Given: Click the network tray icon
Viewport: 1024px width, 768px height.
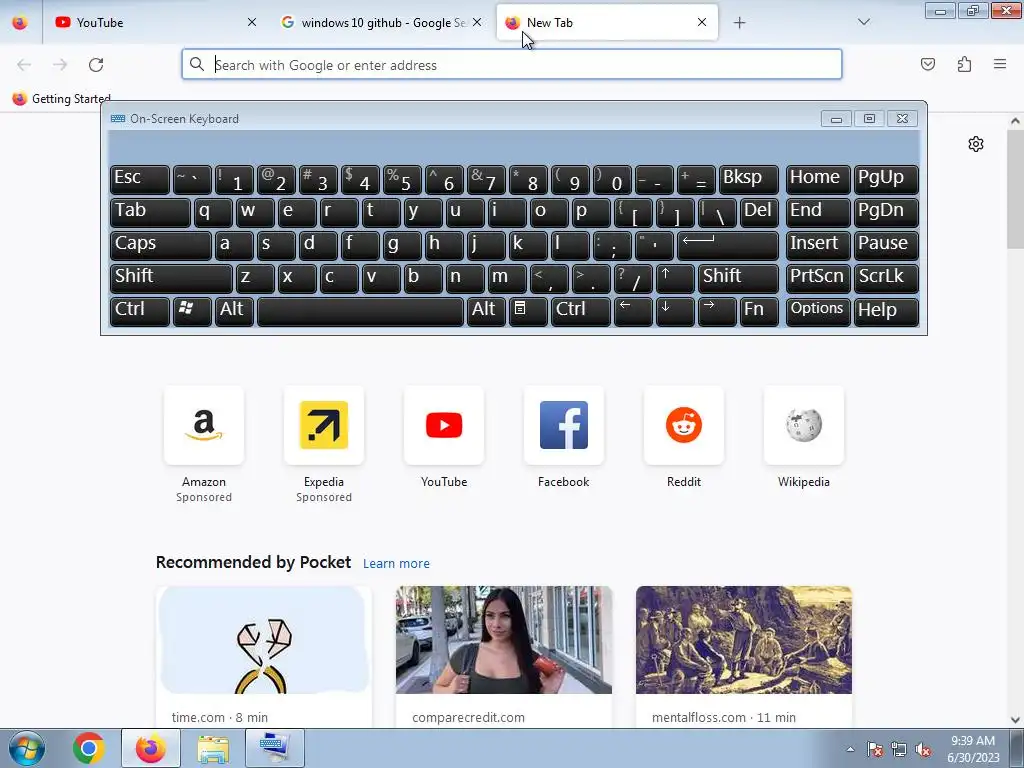Looking at the screenshot, I should click(899, 750).
